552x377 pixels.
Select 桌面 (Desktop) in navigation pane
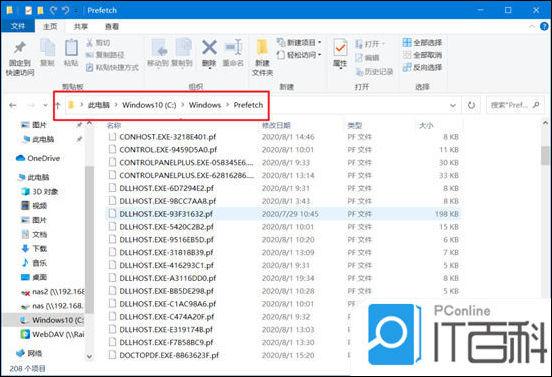[34, 277]
